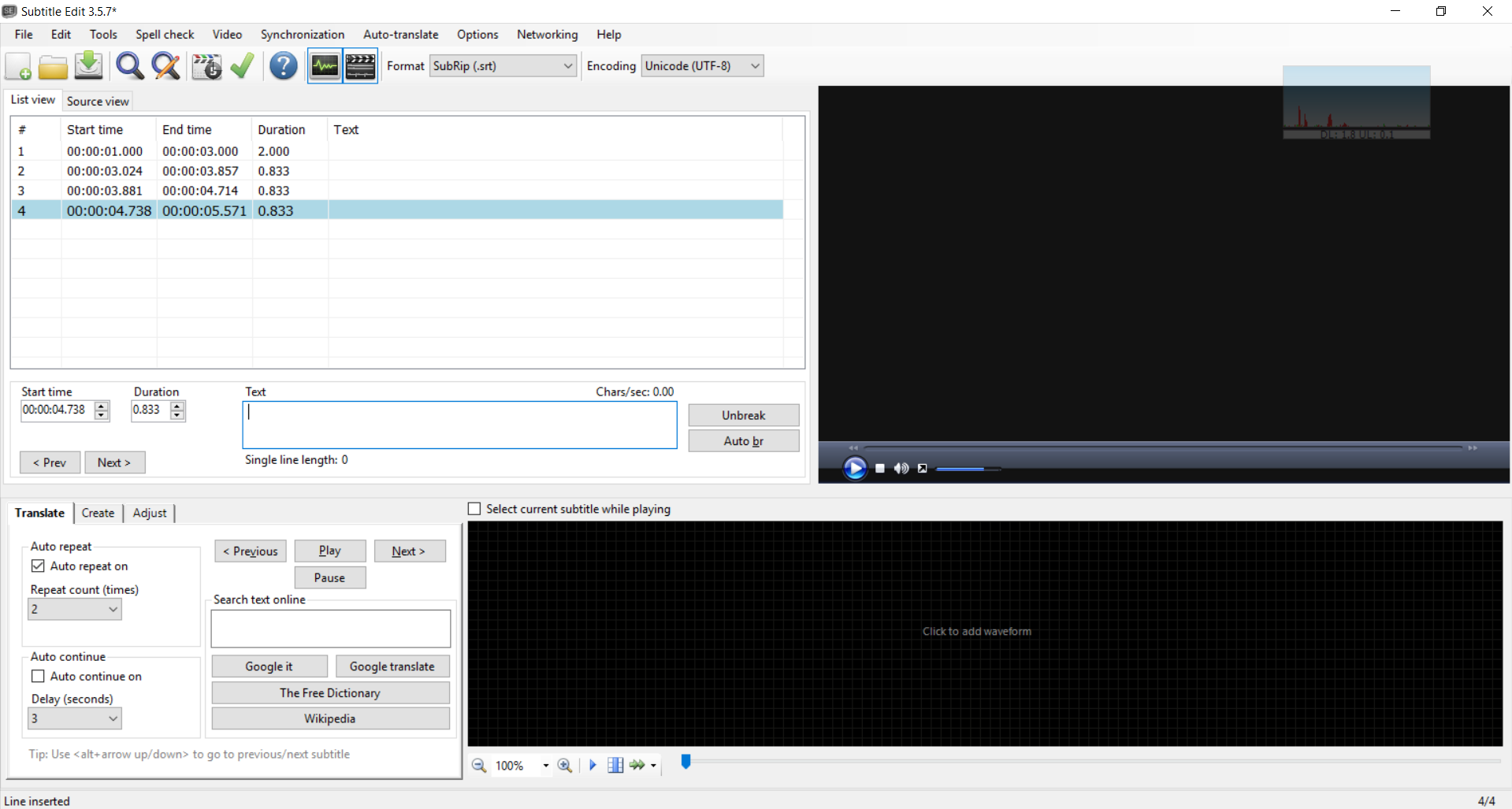Image resolution: width=1512 pixels, height=809 pixels.
Task: Open the Encoding dropdown
Action: [752, 65]
